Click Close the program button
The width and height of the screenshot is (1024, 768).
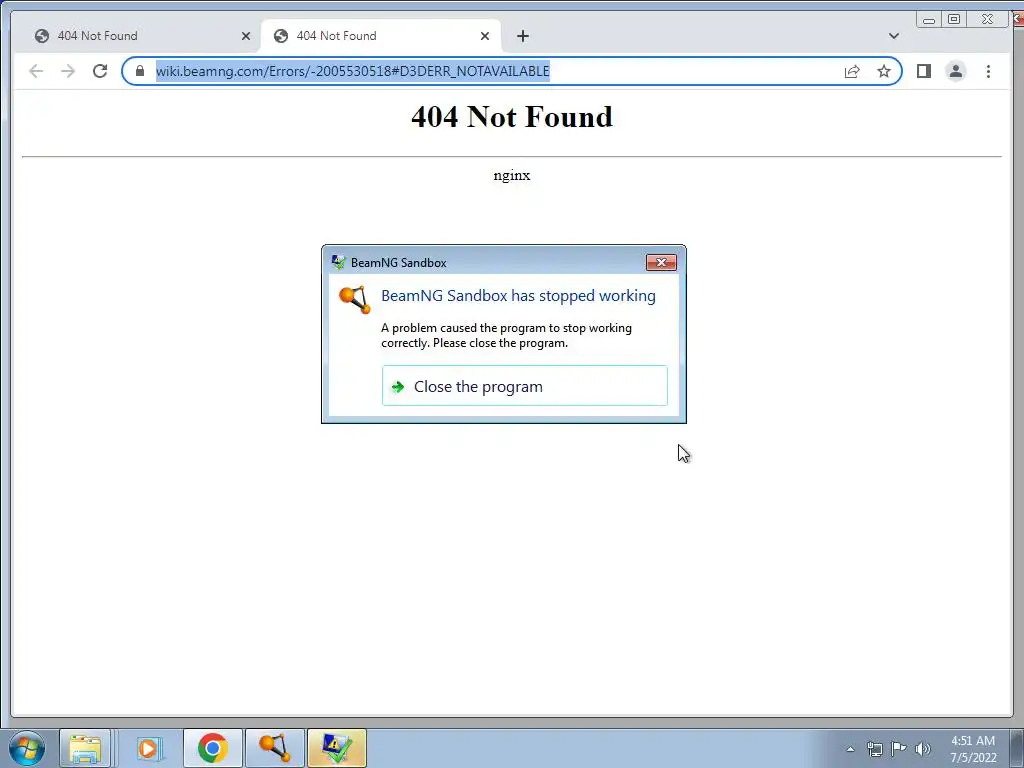(524, 386)
